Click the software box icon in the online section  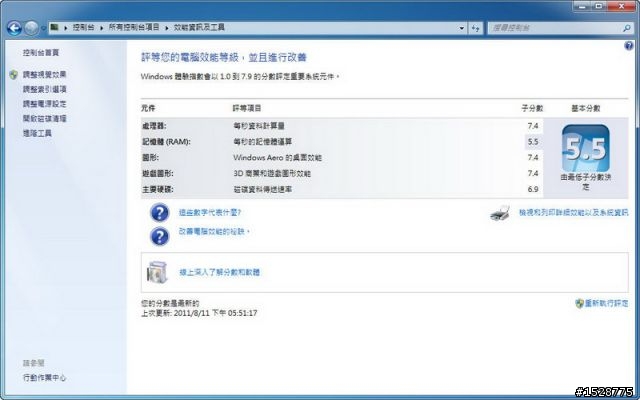click(x=157, y=272)
